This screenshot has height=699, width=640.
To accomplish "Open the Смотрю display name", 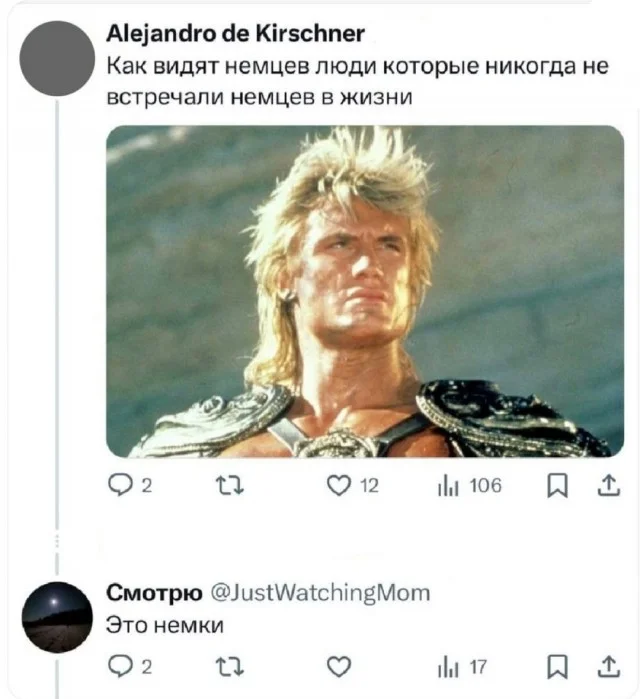I will pos(154,593).
